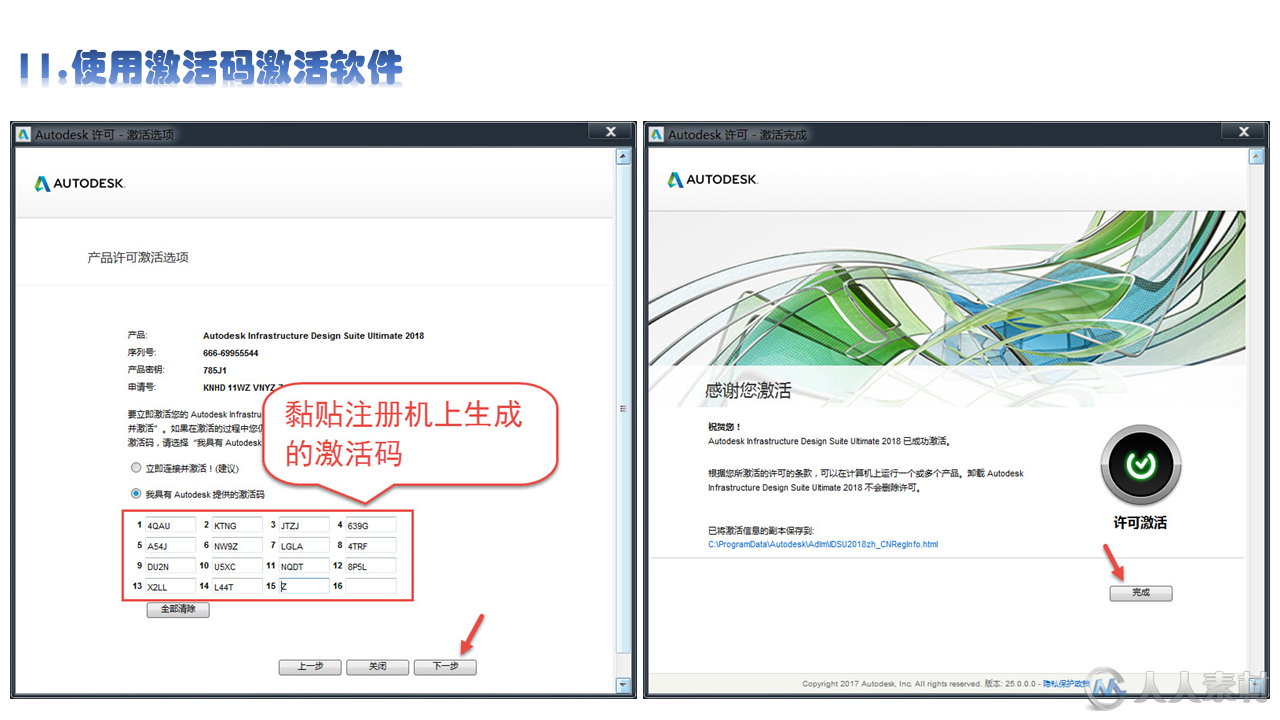Close the 激活完成 window
The width and height of the screenshot is (1280, 720).
[x=1244, y=132]
